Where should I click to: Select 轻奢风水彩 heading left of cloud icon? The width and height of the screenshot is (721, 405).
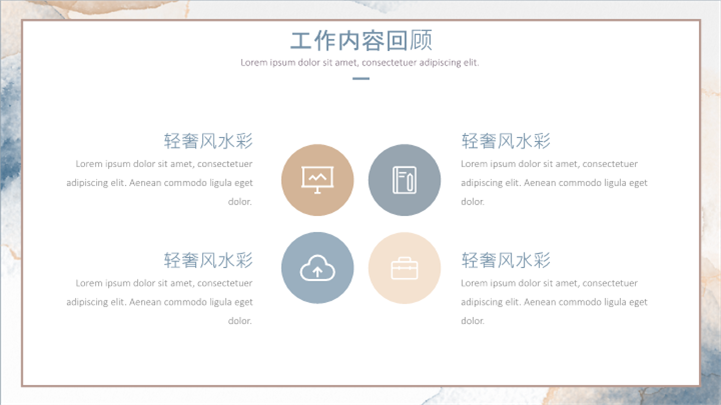pos(208,260)
